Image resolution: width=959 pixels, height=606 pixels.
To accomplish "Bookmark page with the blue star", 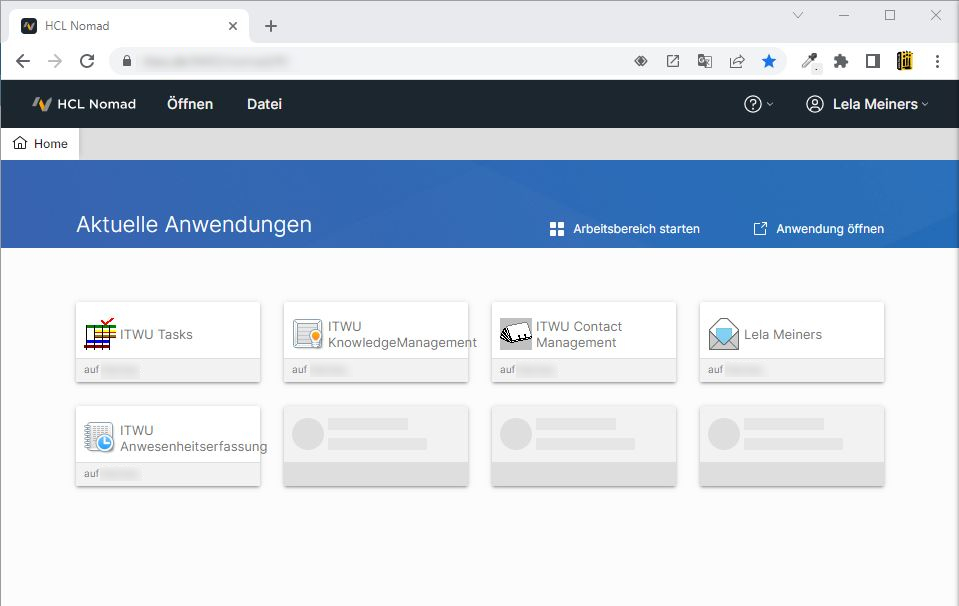I will (769, 61).
